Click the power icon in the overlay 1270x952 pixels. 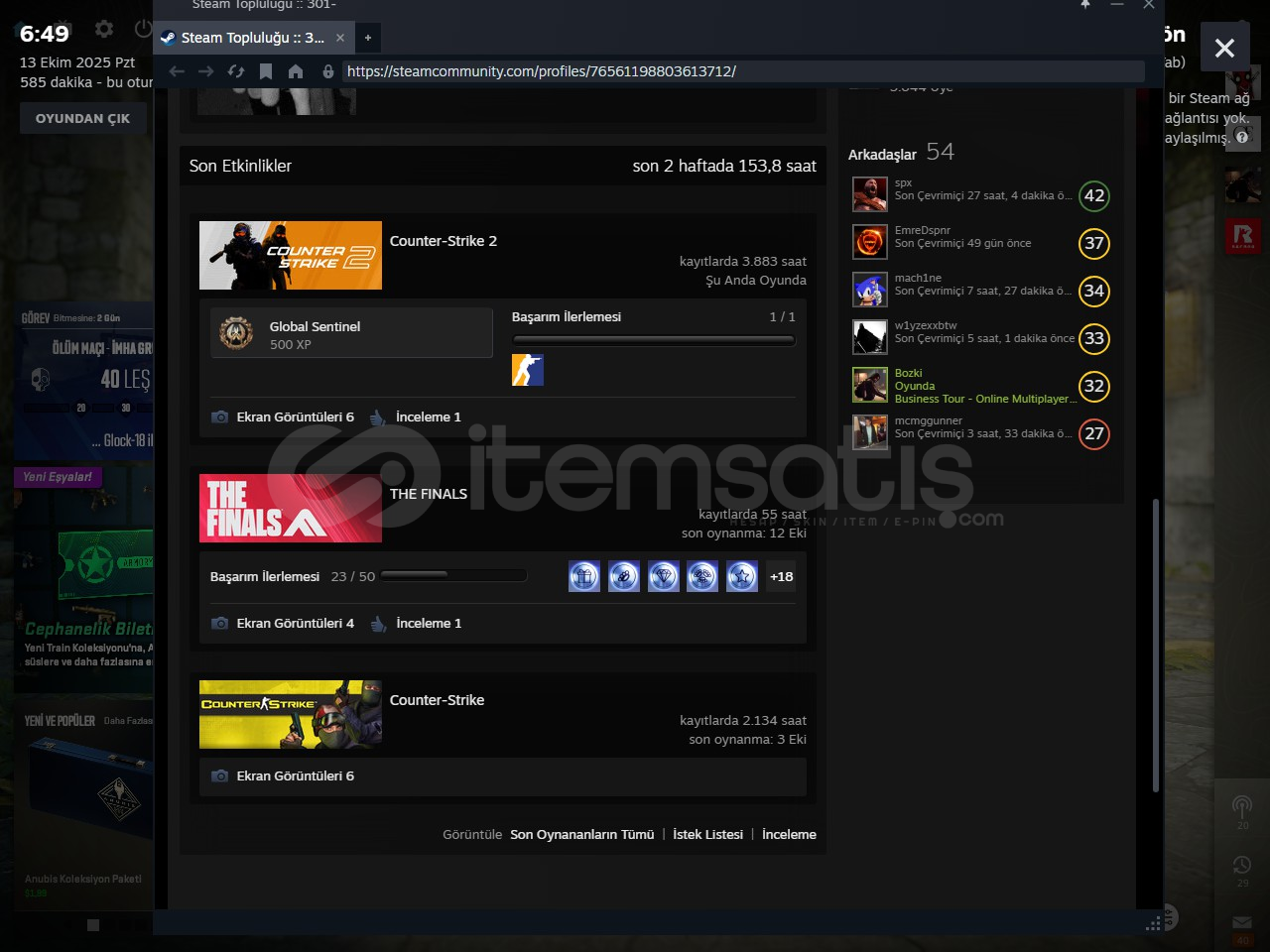(x=144, y=30)
